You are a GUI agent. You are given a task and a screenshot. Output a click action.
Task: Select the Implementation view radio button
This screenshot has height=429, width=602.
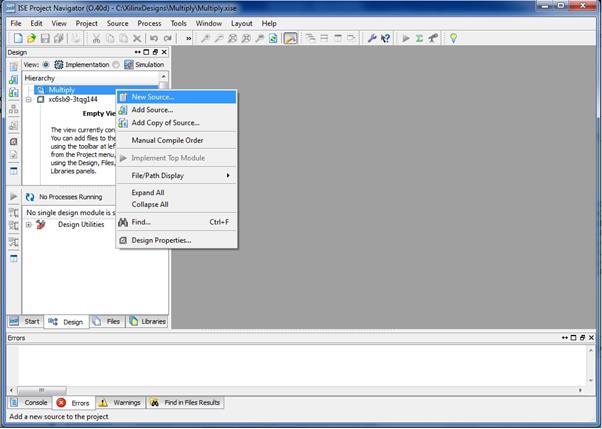click(x=46, y=65)
